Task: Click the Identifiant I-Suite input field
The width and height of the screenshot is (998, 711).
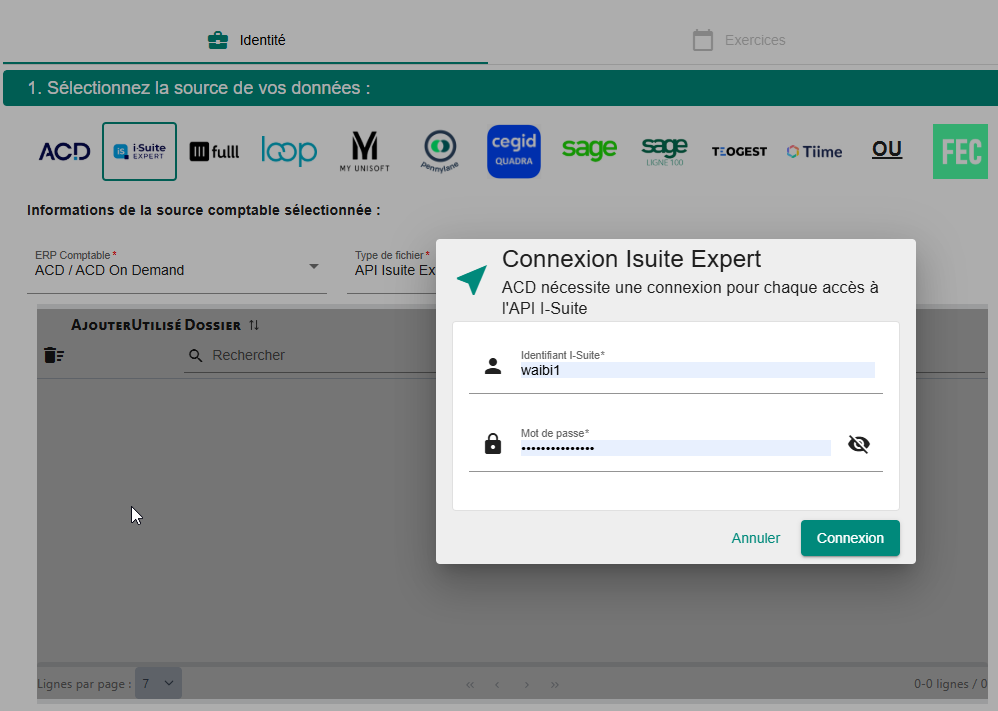Action: [697, 370]
